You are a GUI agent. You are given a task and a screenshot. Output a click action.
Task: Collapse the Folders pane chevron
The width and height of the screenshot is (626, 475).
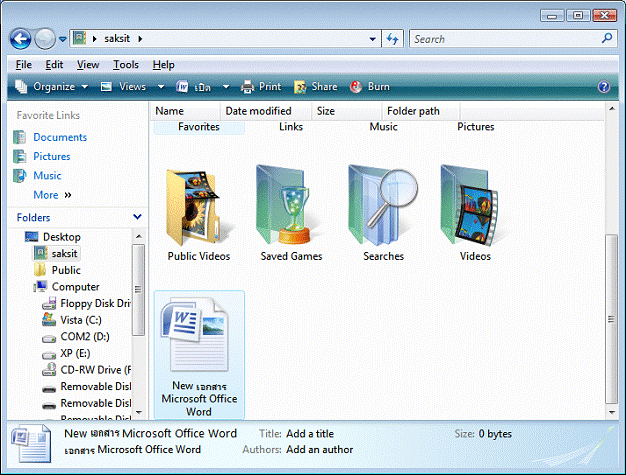click(x=137, y=217)
